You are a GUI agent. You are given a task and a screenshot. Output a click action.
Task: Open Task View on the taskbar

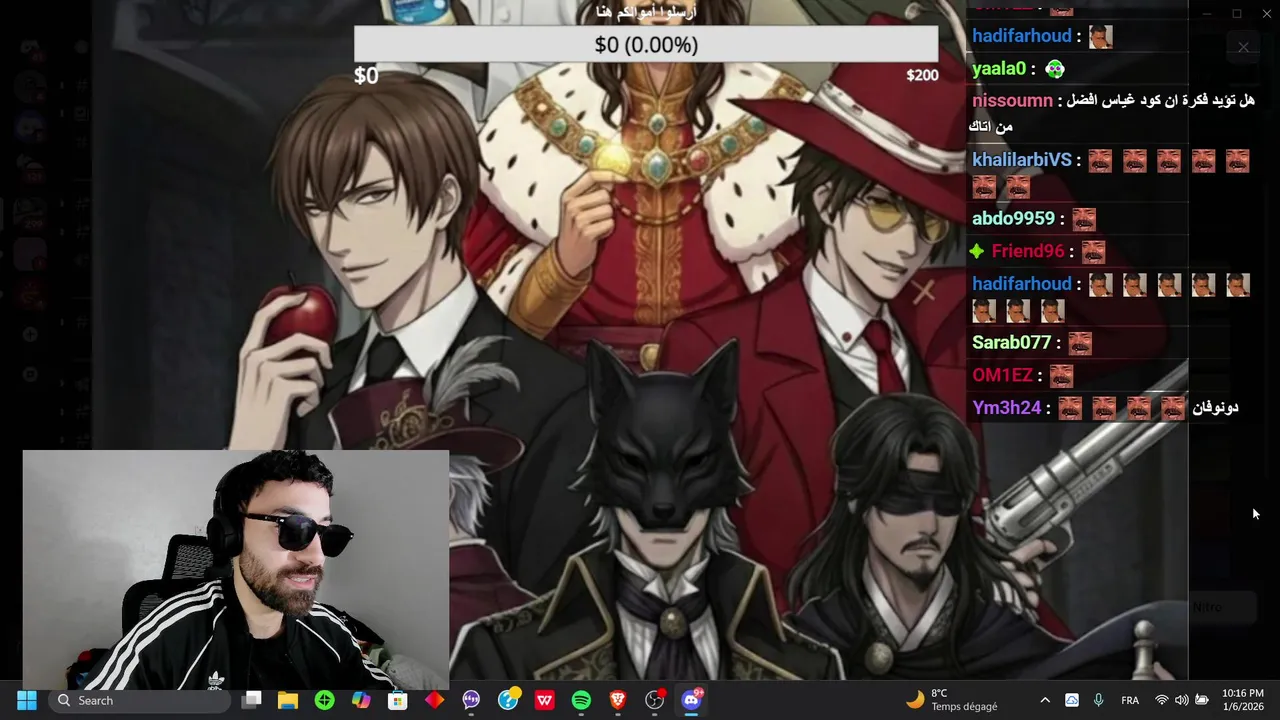click(x=252, y=700)
